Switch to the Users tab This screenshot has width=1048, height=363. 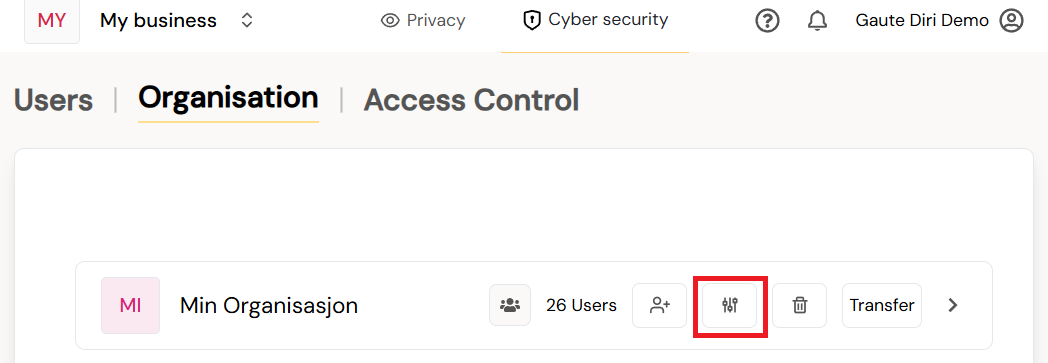tap(53, 100)
